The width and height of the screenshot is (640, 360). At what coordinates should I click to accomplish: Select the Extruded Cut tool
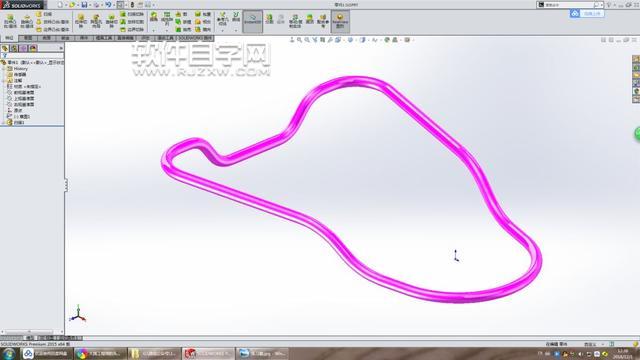(81, 21)
